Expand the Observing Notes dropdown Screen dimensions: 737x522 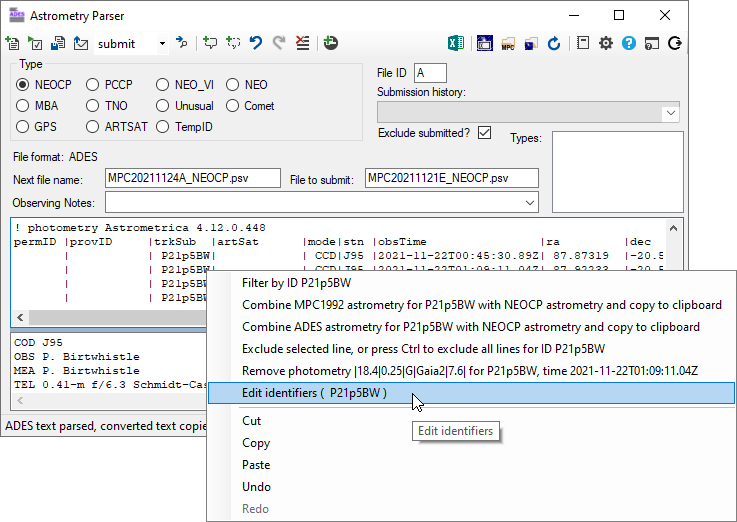click(x=530, y=203)
